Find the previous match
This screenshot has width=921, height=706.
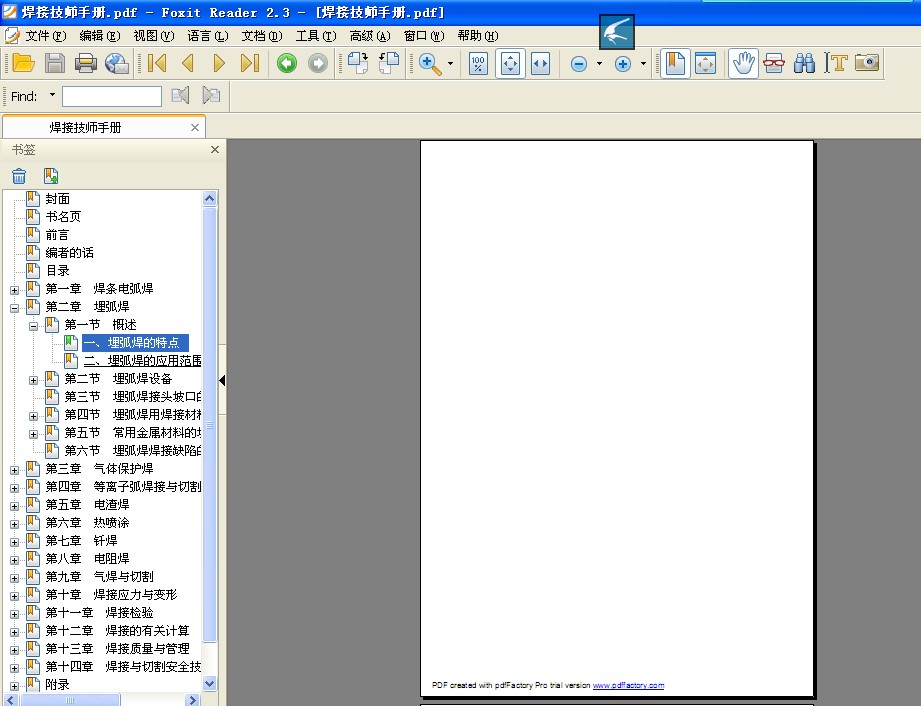pos(180,95)
